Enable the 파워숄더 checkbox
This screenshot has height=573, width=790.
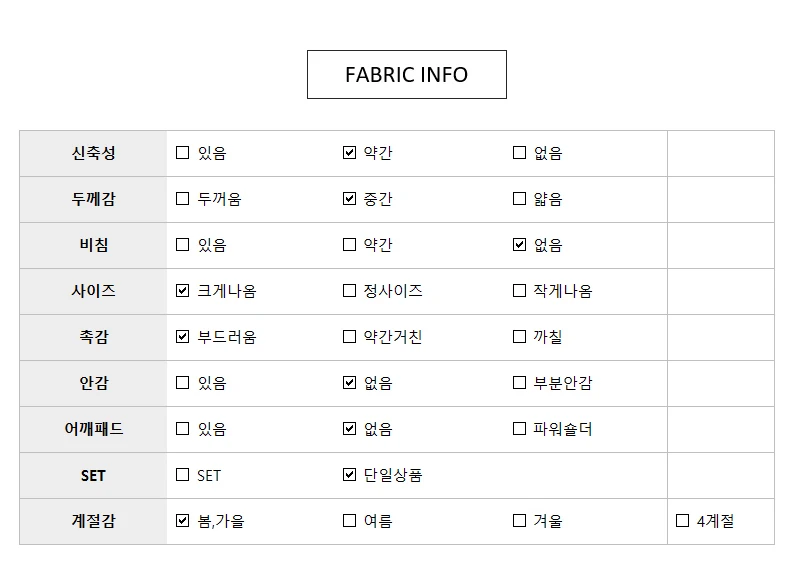point(519,429)
